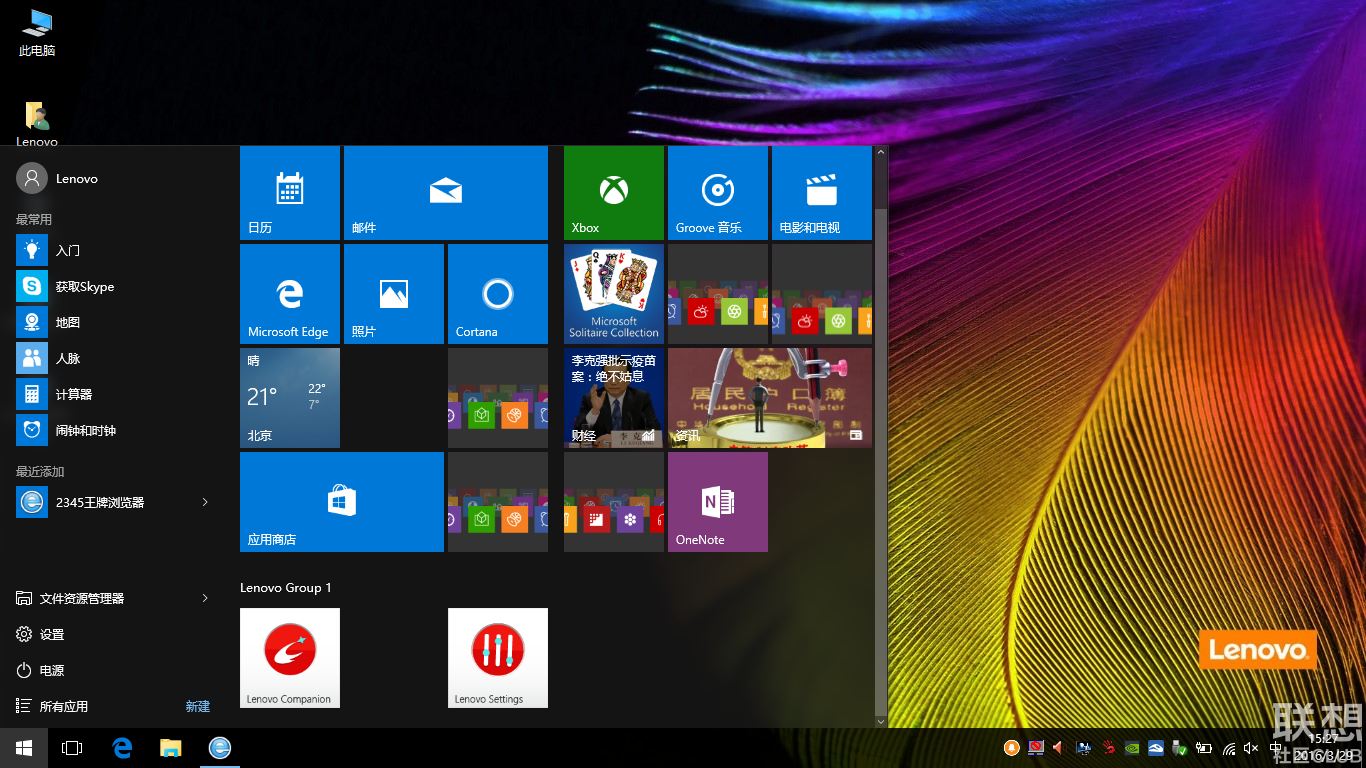Open the 北京 weather tile

point(290,398)
